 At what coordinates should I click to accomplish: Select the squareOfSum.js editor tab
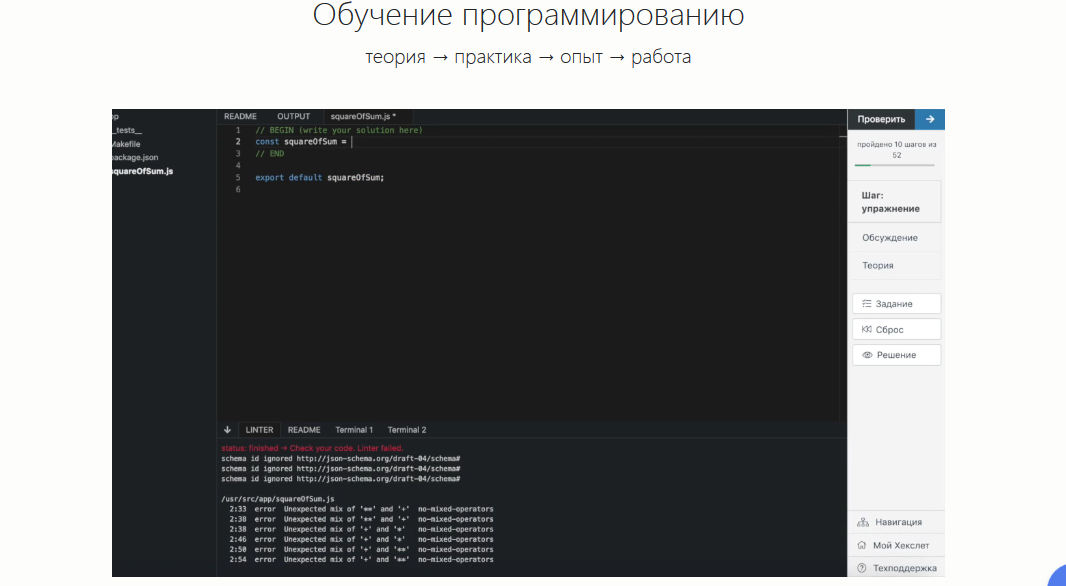point(363,116)
